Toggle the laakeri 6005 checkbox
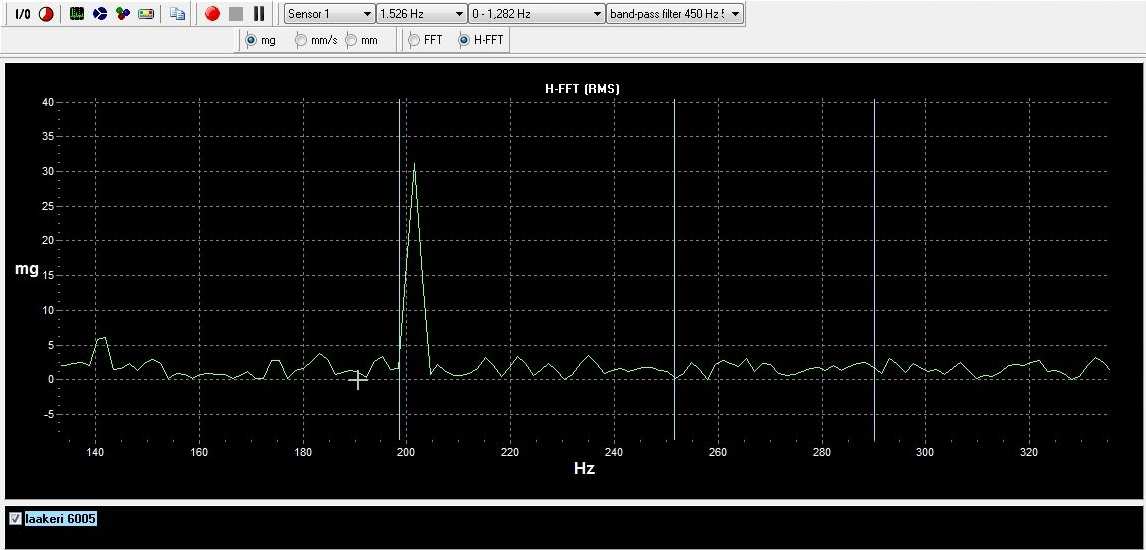1146x550 pixels. click(15, 519)
